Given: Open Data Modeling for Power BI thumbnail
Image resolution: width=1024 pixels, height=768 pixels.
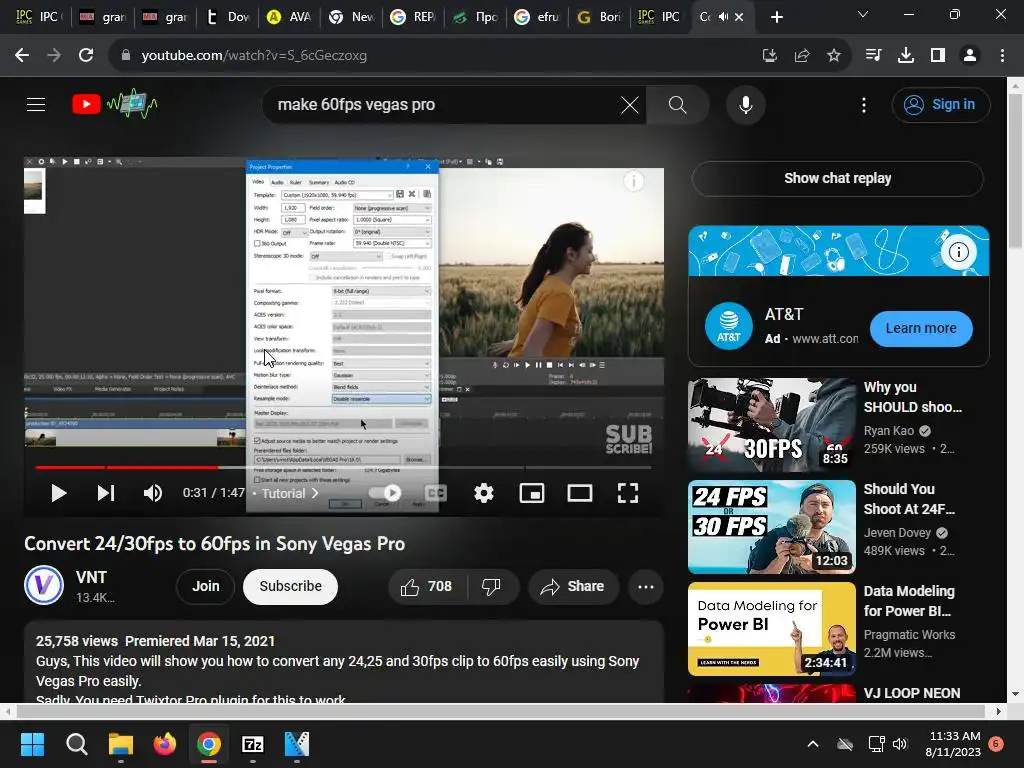Looking at the screenshot, I should point(772,629).
